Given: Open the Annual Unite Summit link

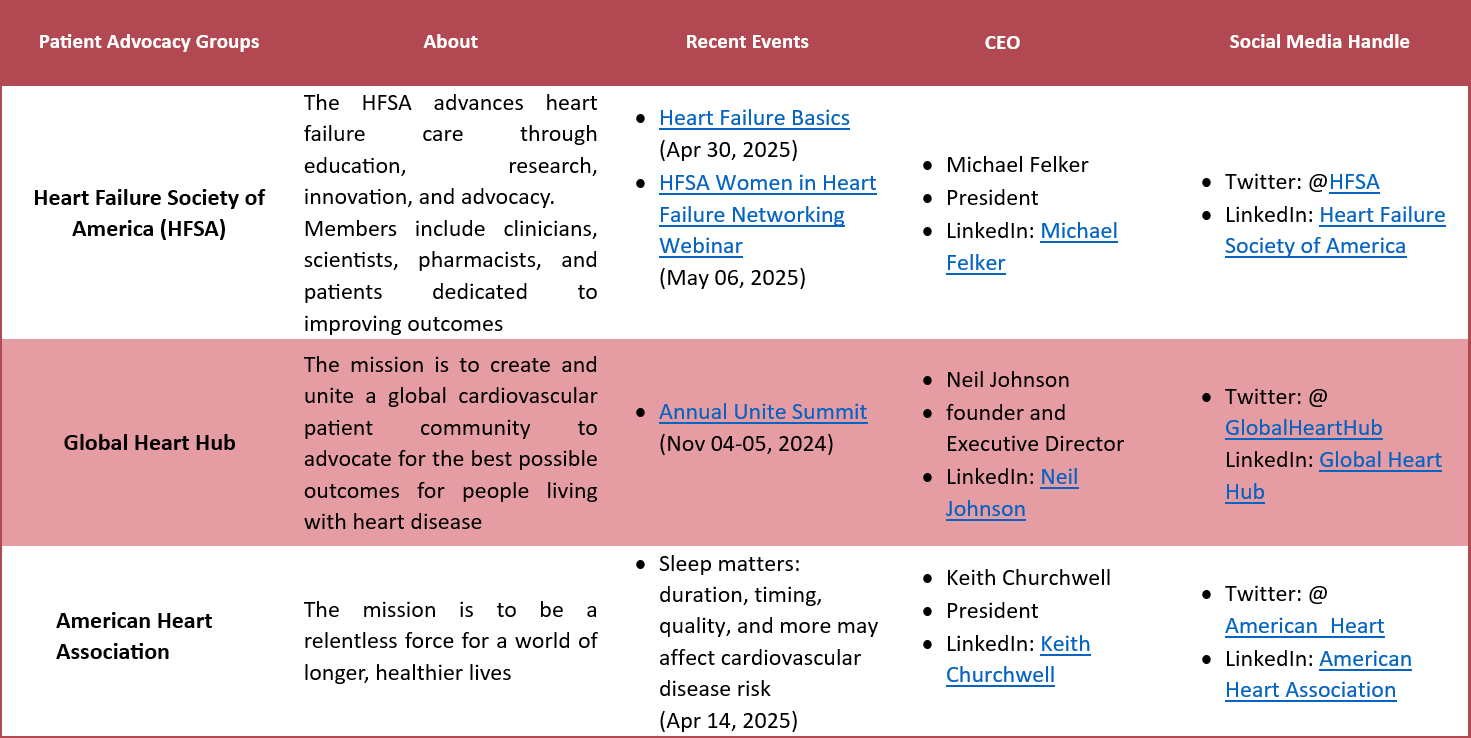Looking at the screenshot, I should click(x=763, y=412).
